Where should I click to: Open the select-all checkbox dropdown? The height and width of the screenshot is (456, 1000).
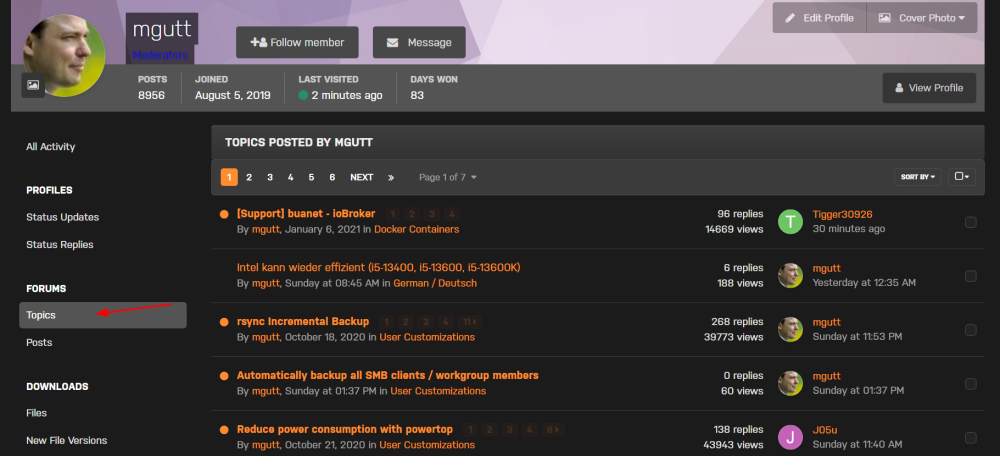click(x=962, y=177)
